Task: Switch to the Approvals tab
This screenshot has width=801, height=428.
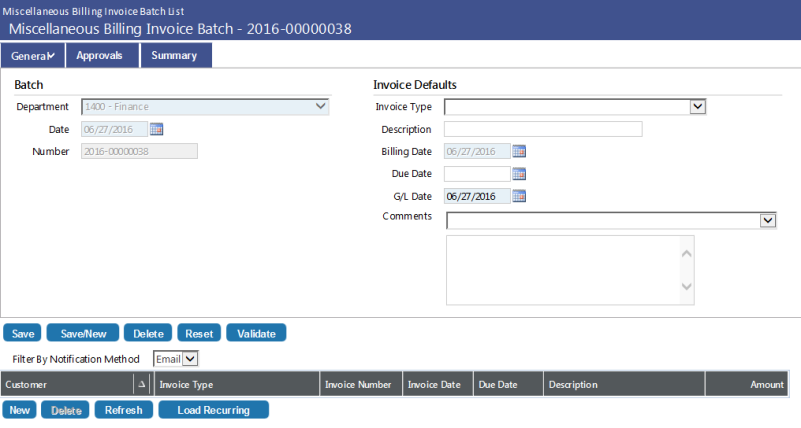Action: pos(99,56)
